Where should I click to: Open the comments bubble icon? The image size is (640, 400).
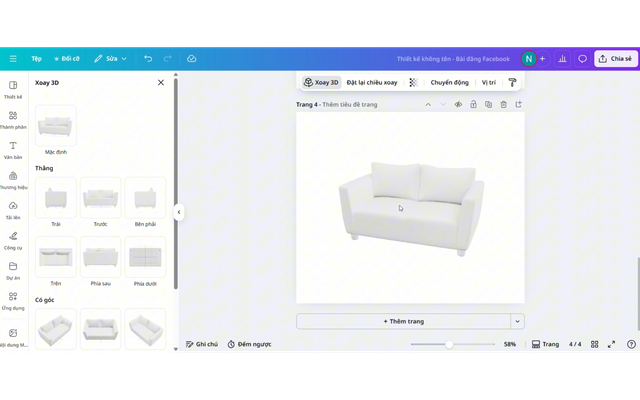coord(582,59)
